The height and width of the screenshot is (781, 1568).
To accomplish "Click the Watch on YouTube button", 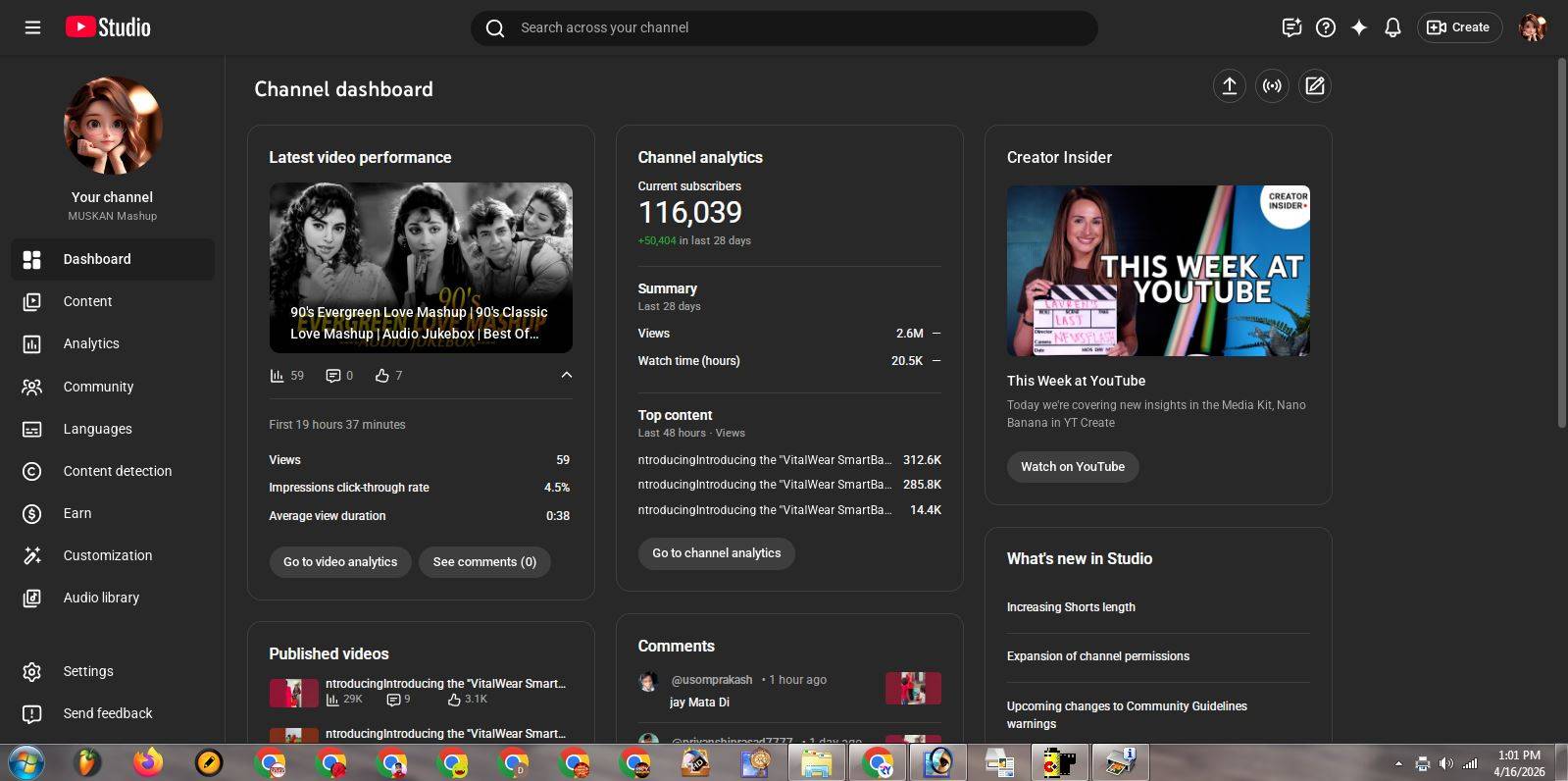I will 1072,467.
